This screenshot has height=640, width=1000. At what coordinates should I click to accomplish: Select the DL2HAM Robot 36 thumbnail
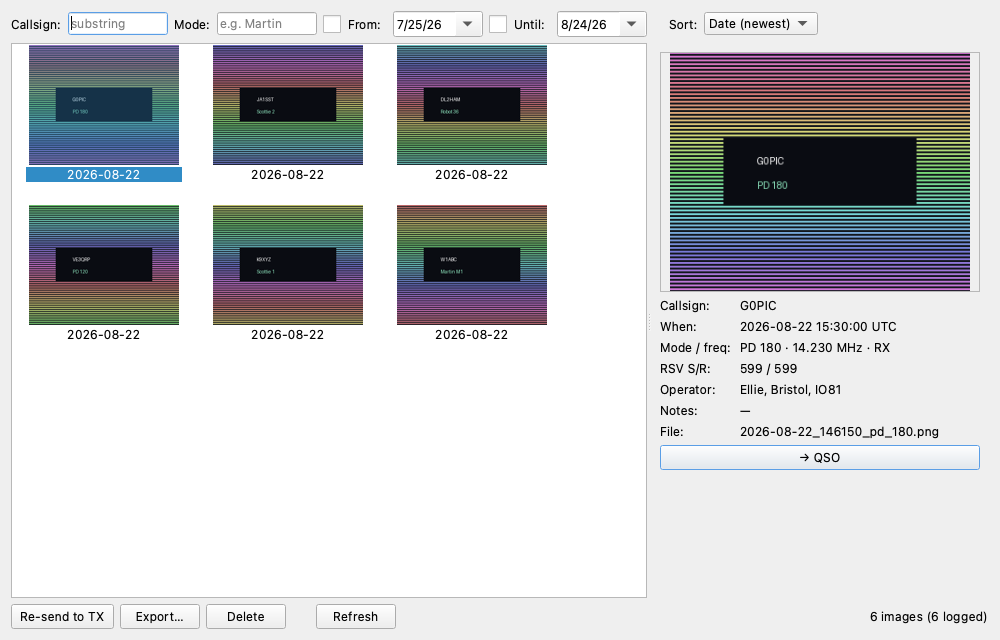(472, 105)
